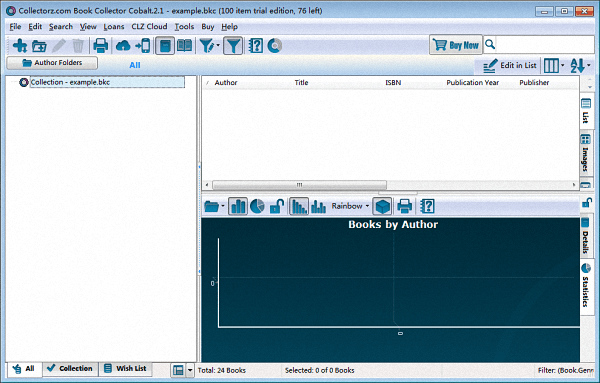The height and width of the screenshot is (383, 600).
Task: Click the export to mobile device icon
Action: (x=143, y=46)
